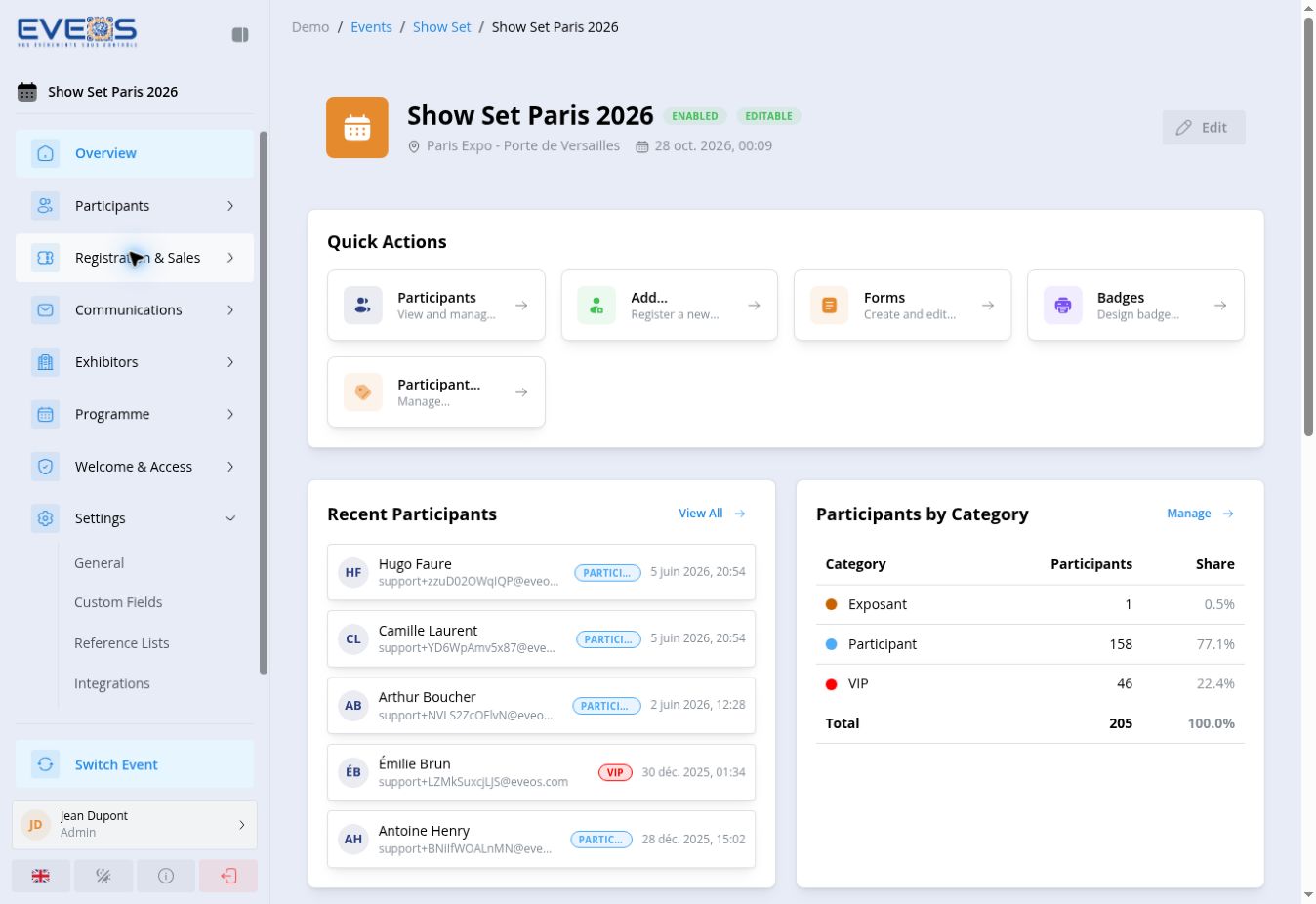
Task: Click the orange calendar event icon
Action: [357, 127]
